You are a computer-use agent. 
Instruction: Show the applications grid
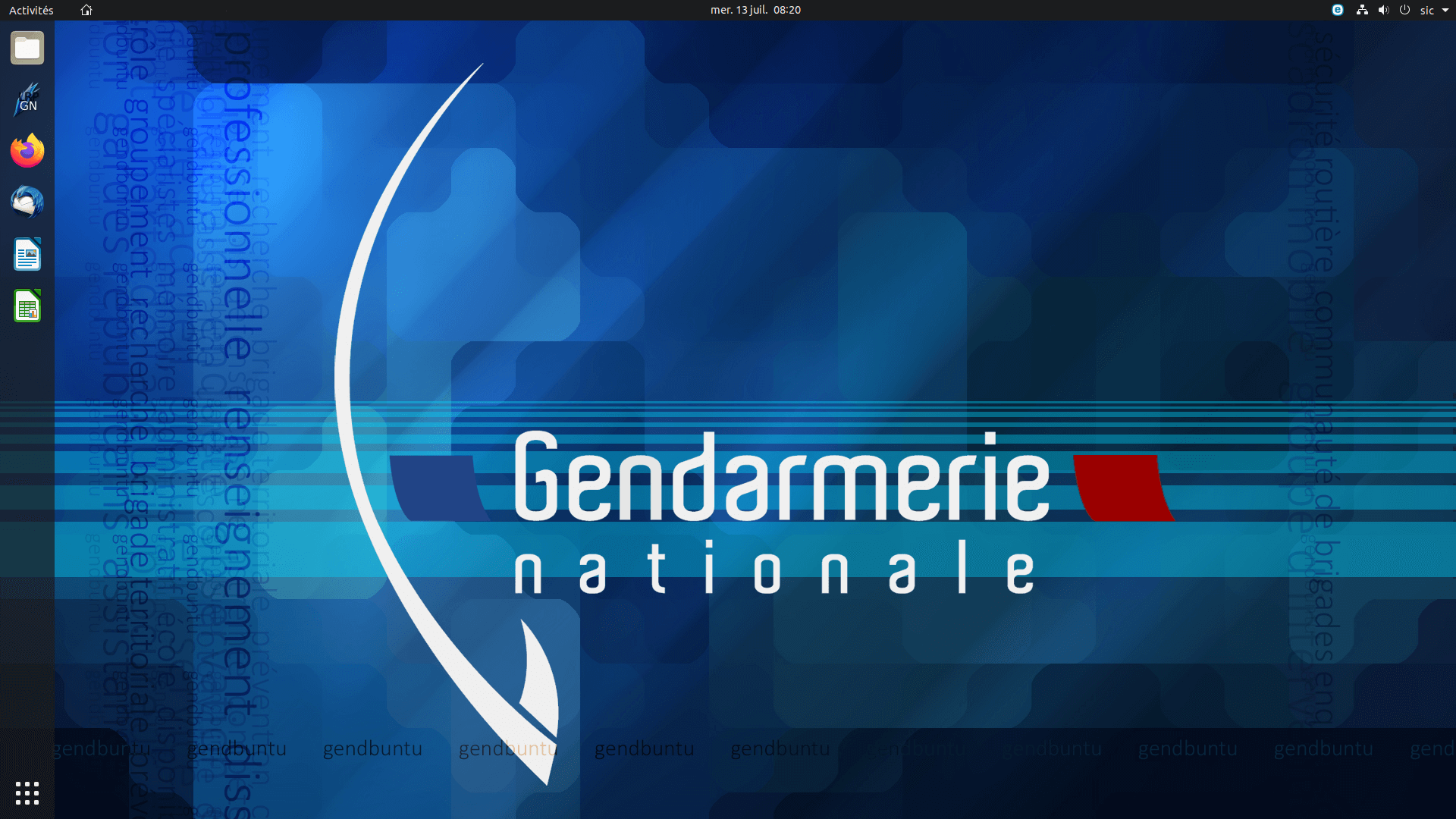click(27, 793)
